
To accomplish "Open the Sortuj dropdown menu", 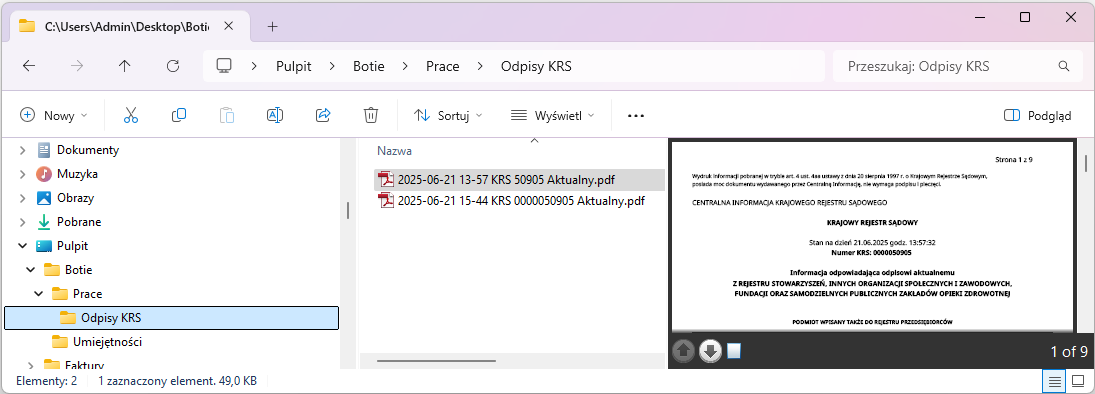I will [x=448, y=116].
